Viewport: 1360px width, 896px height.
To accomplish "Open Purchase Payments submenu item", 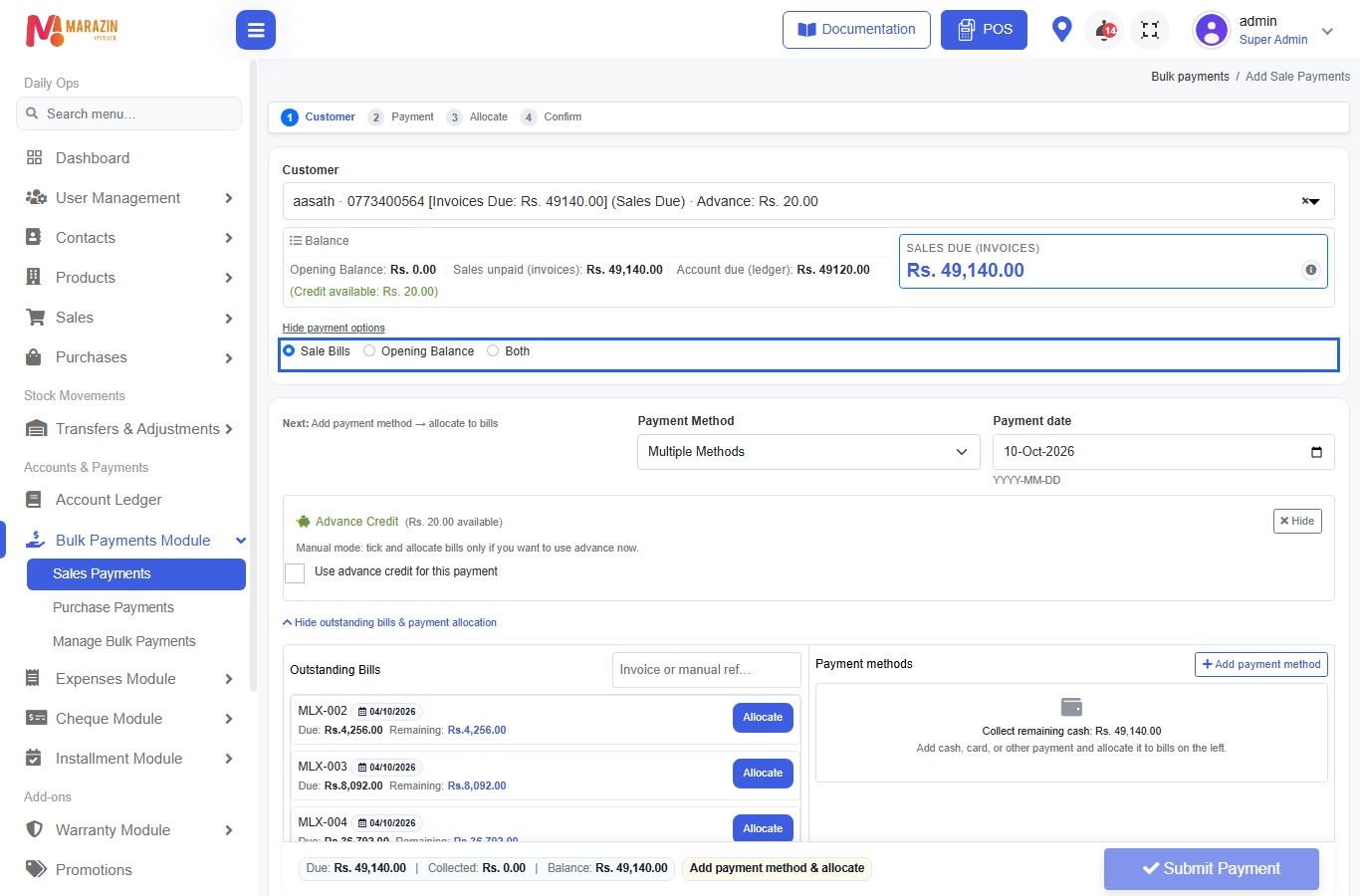I will 113,607.
